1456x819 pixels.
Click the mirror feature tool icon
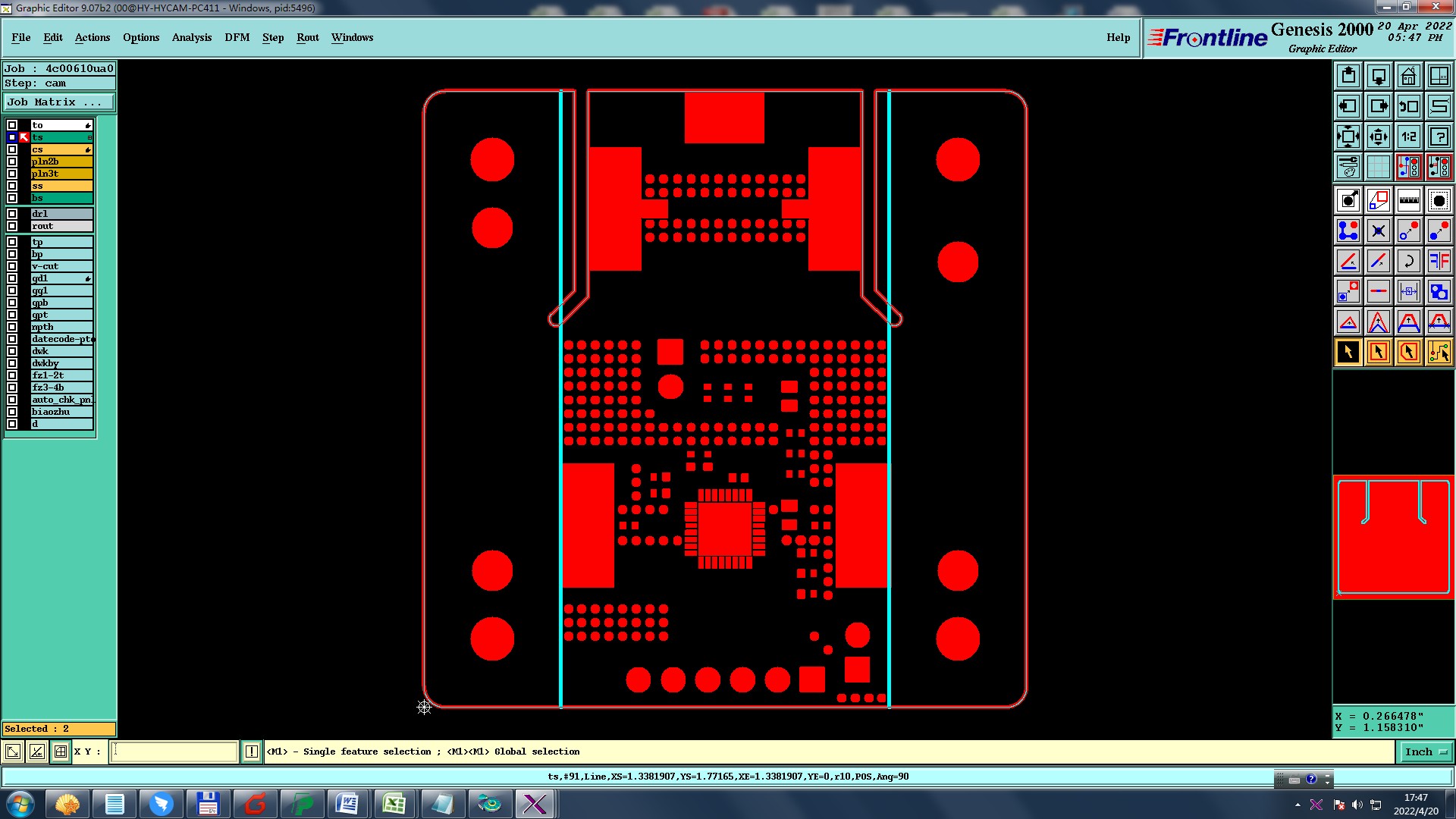[x=1439, y=261]
